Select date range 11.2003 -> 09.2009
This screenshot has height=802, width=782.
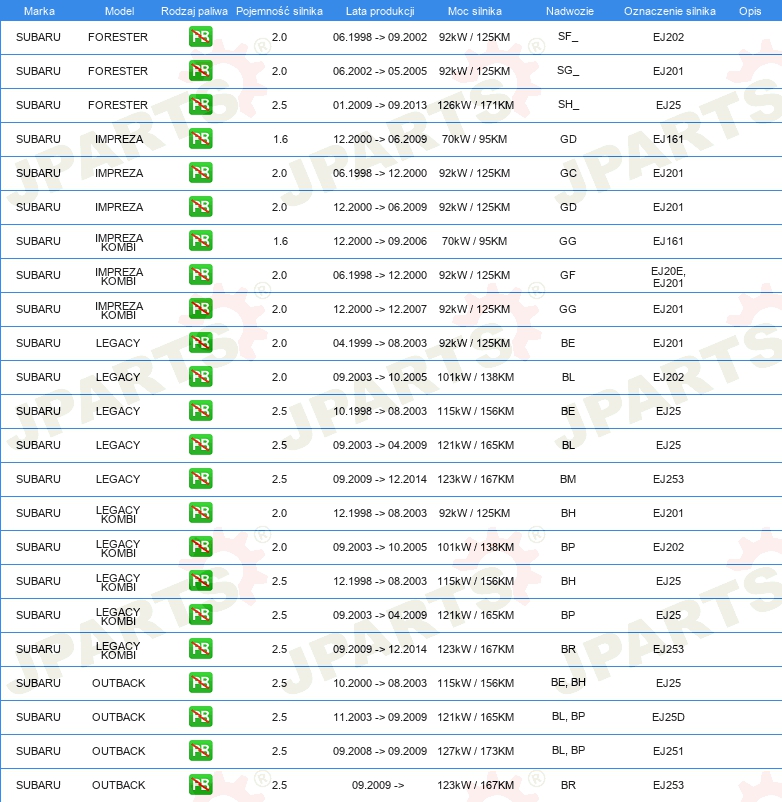(380, 717)
